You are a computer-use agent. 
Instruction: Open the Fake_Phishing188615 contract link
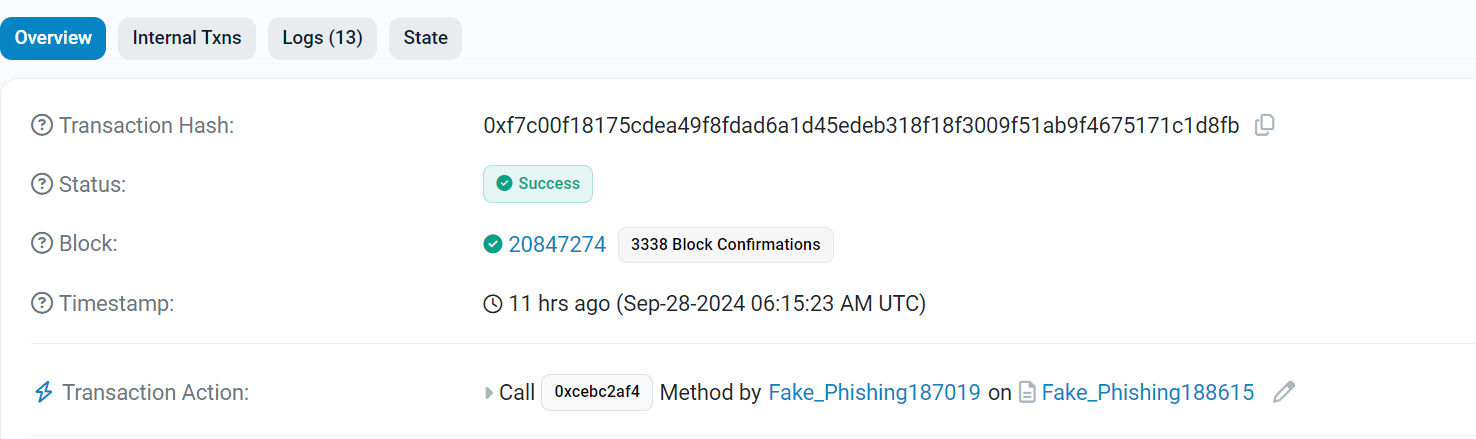1147,392
